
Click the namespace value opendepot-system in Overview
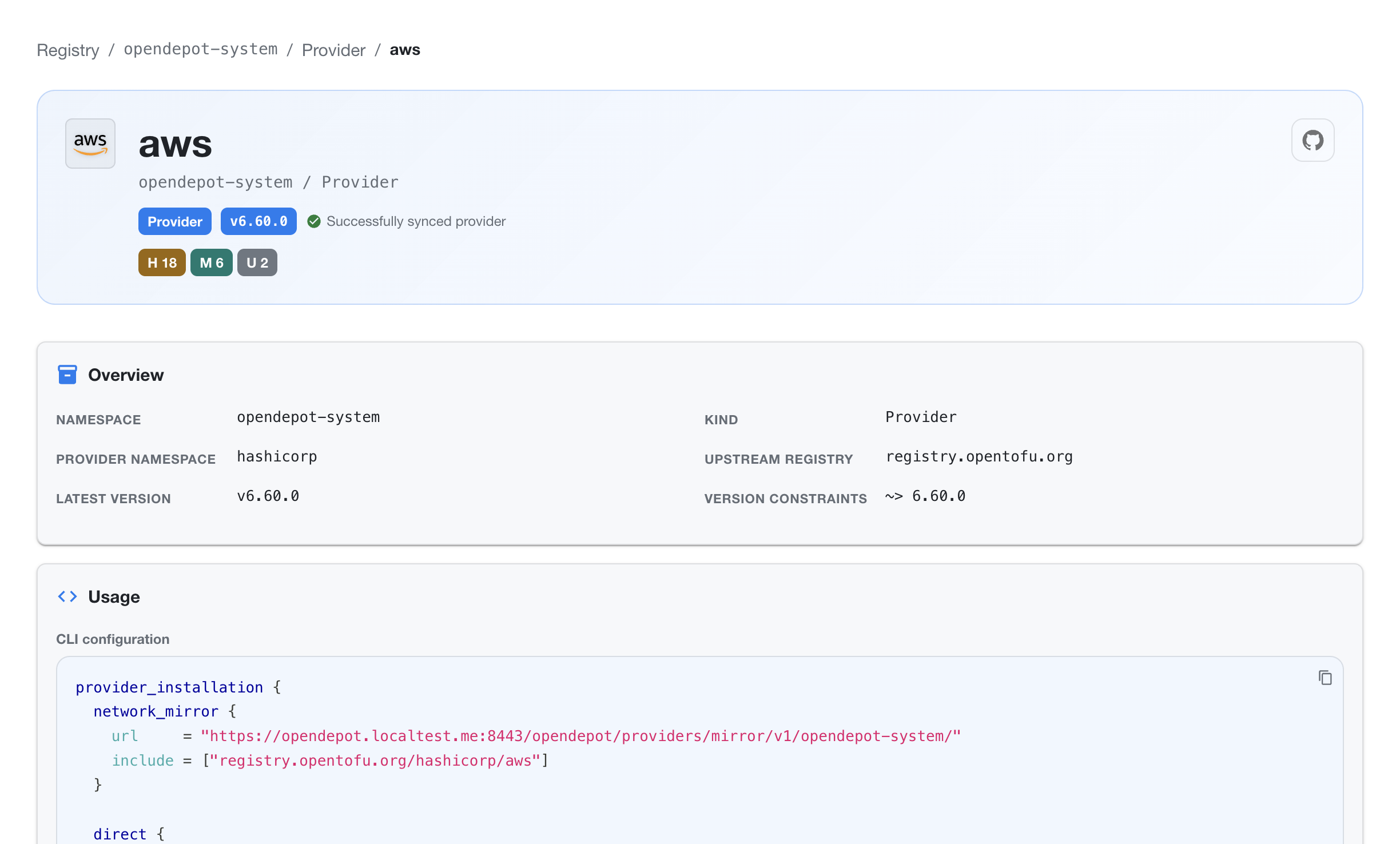(x=308, y=417)
